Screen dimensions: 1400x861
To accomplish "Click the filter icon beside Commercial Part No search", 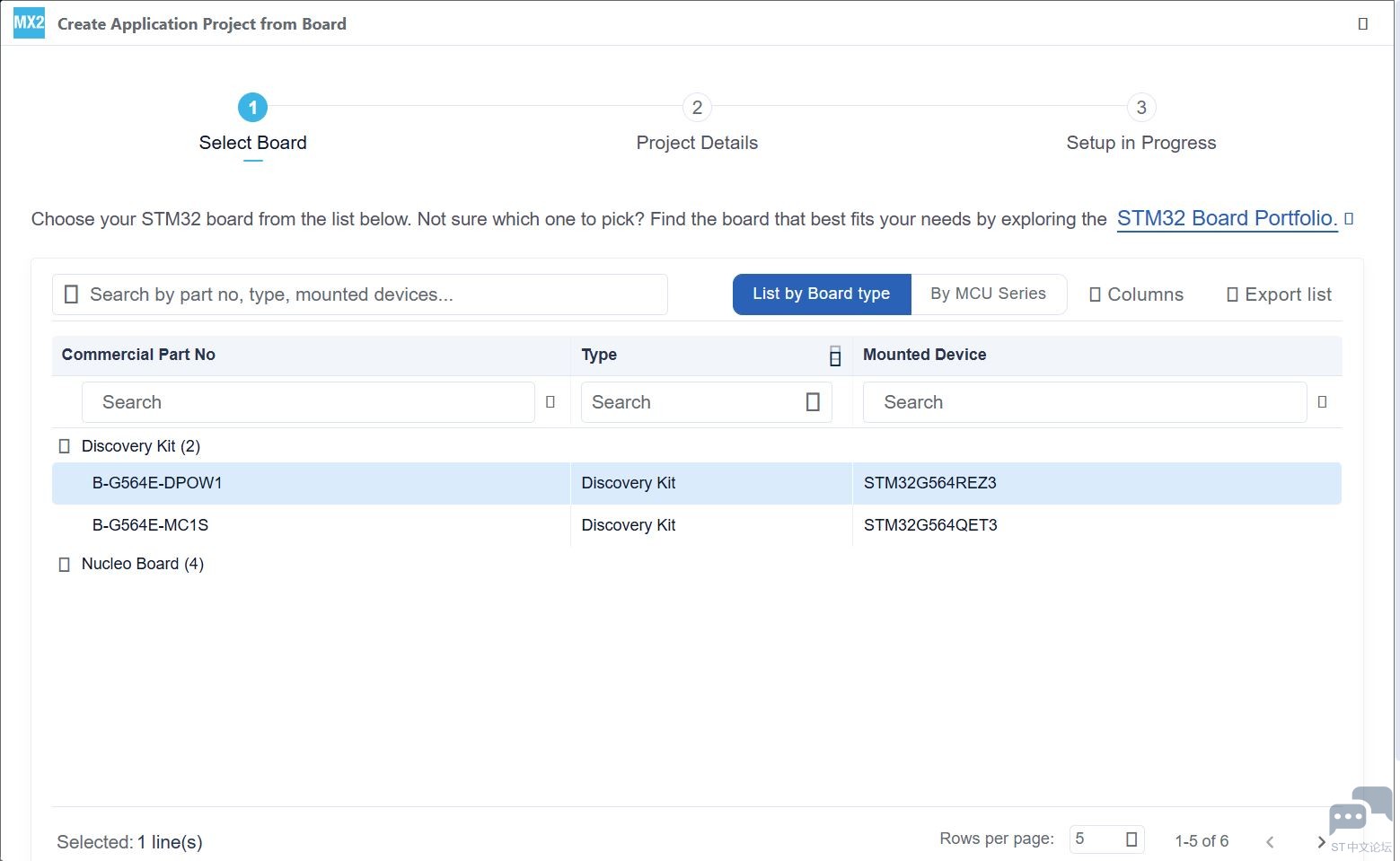I will 550,402.
